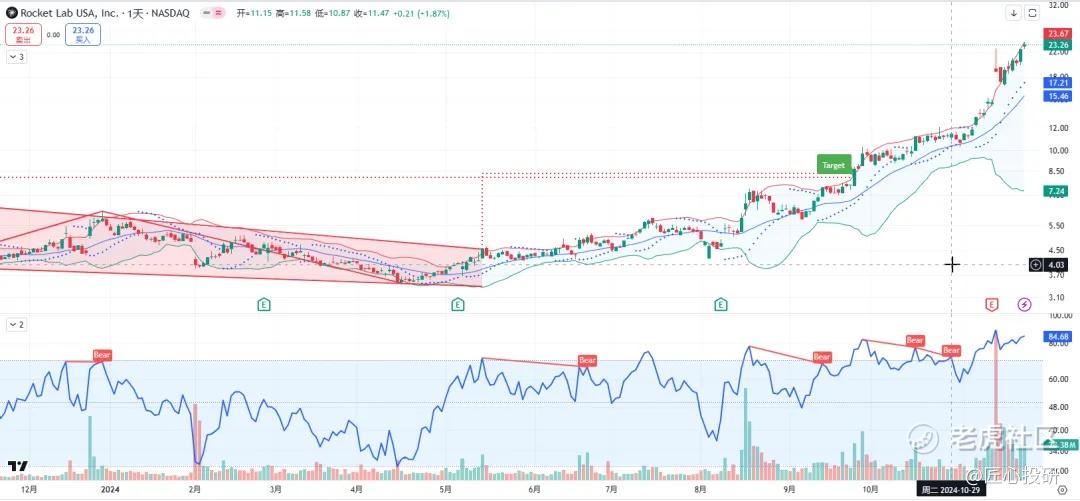Collapse the lower pane legend labeled 2

(x=17, y=323)
